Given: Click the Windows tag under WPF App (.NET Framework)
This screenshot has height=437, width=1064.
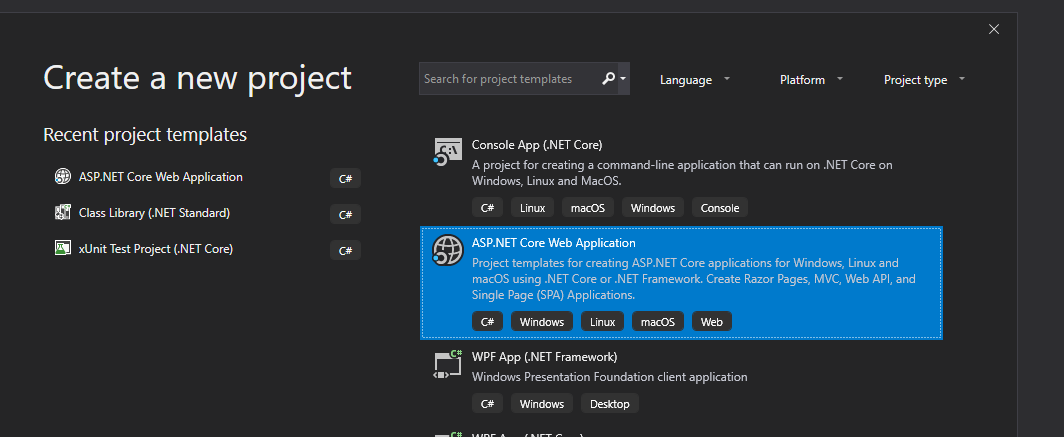Looking at the screenshot, I should pos(542,403).
